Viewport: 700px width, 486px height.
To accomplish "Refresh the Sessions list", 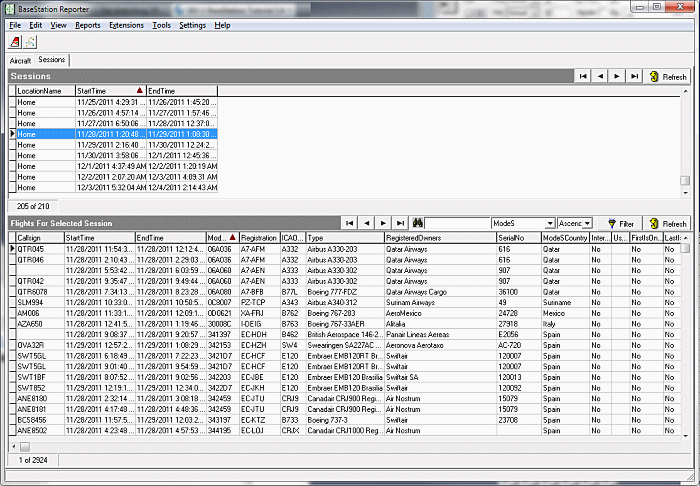I will [667, 77].
